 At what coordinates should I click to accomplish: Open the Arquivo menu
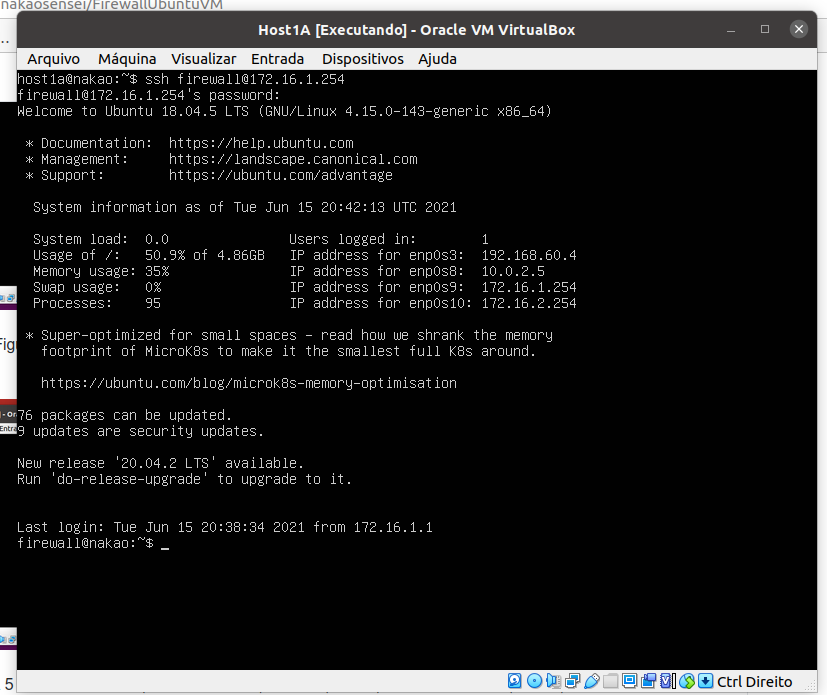click(53, 59)
